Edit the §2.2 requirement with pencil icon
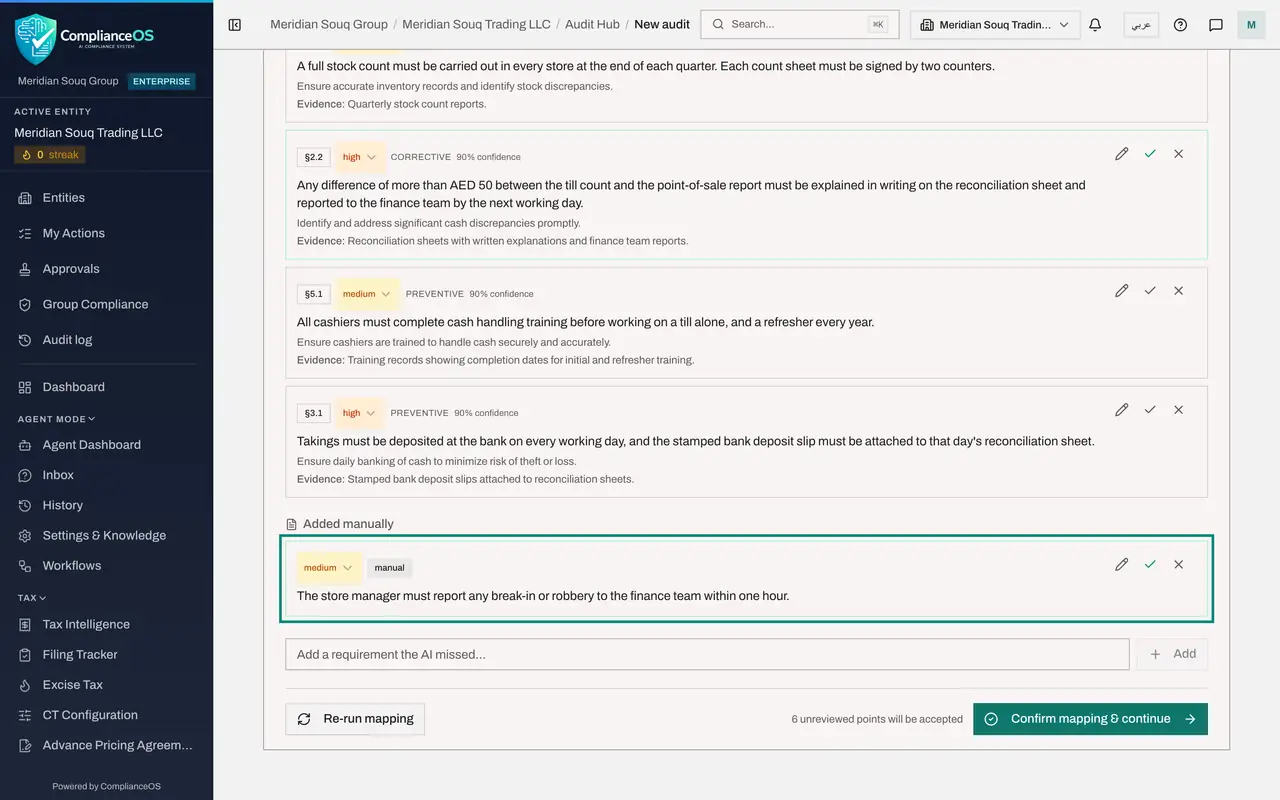 click(x=1122, y=154)
